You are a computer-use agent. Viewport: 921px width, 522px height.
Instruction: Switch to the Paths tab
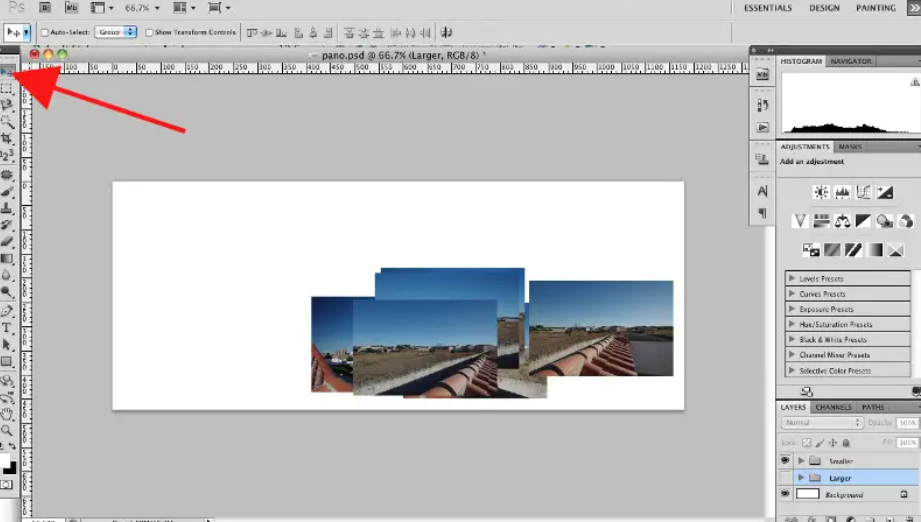(873, 408)
